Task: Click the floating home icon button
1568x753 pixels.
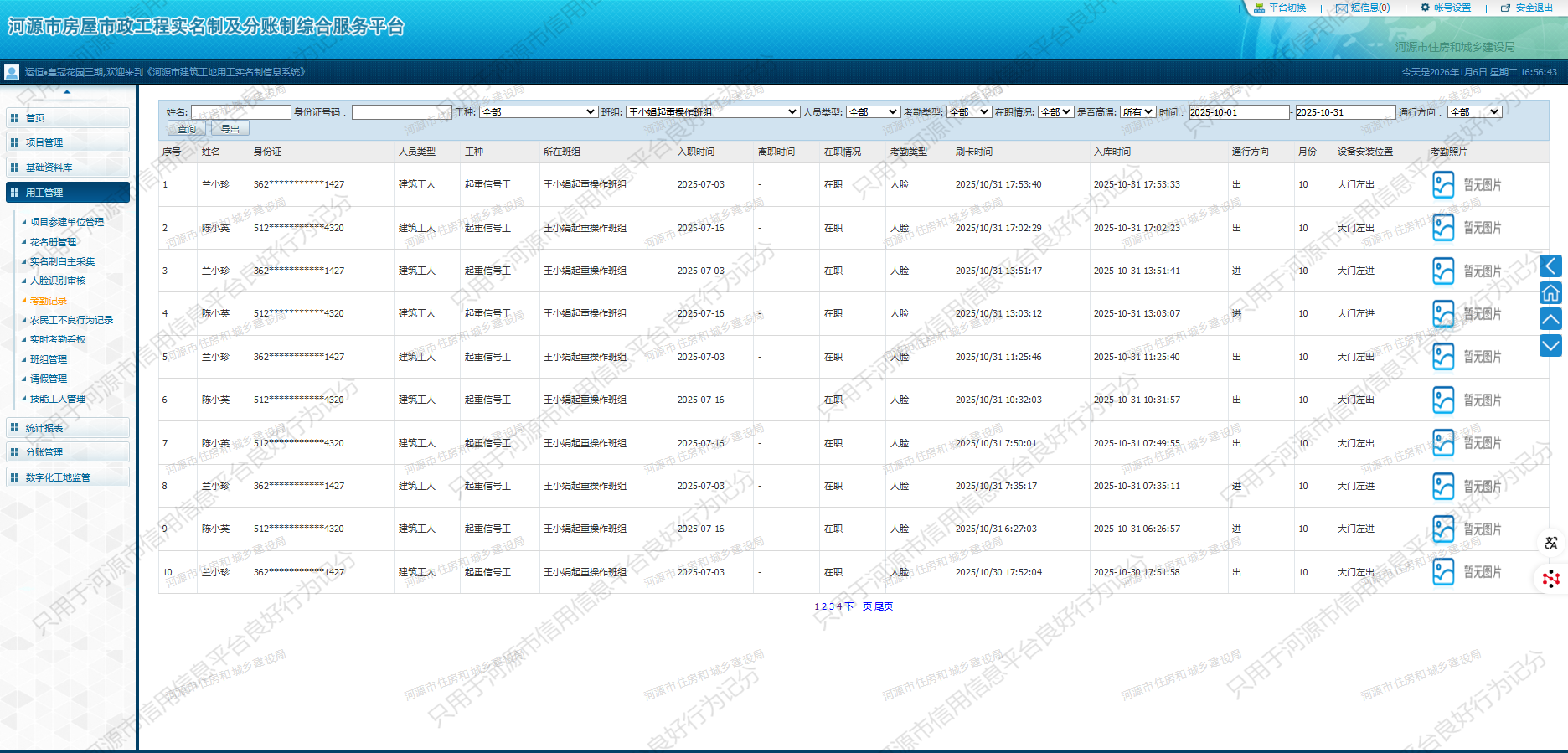Action: pos(1550,292)
